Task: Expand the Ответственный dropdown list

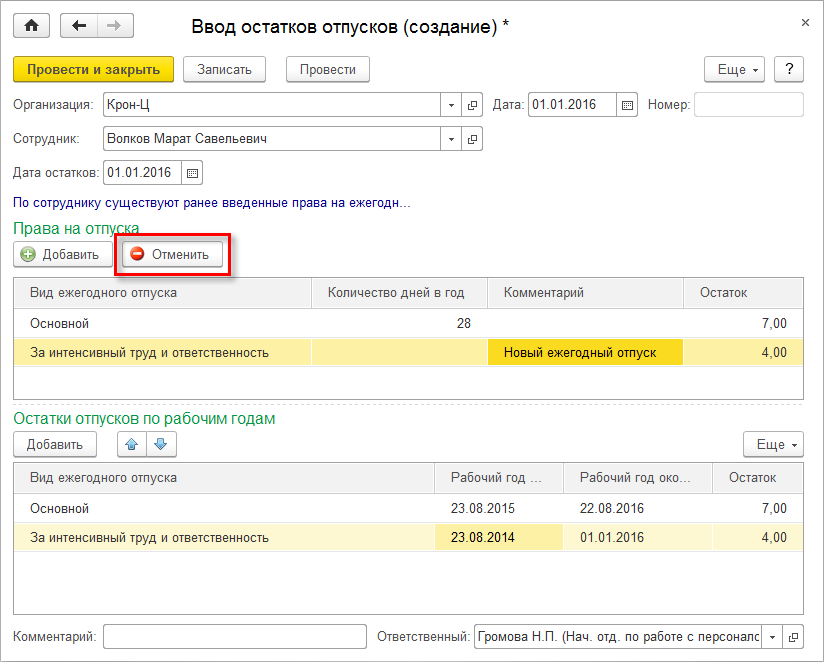Action: click(x=772, y=636)
